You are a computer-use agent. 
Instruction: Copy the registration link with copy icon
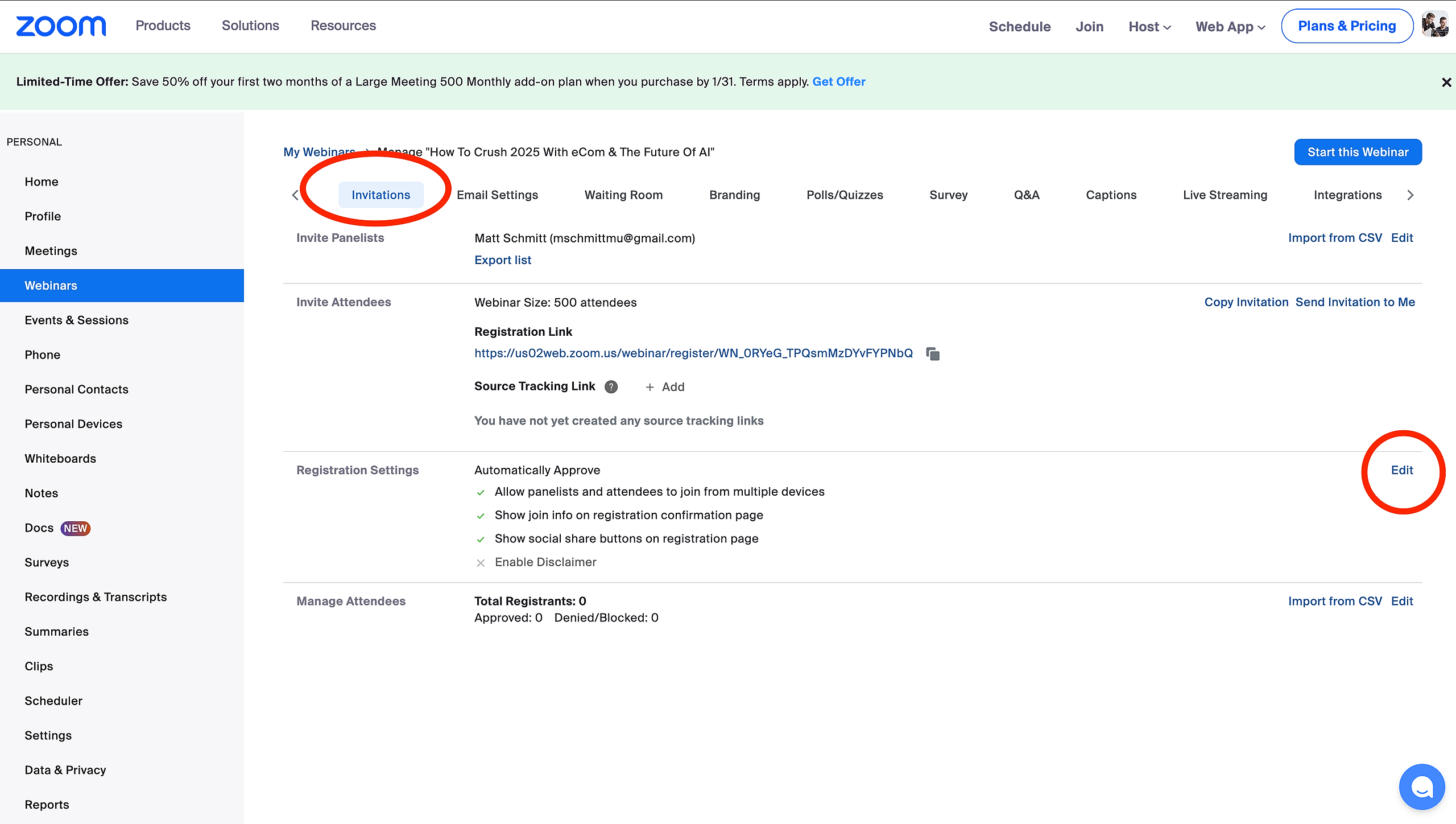pos(933,354)
